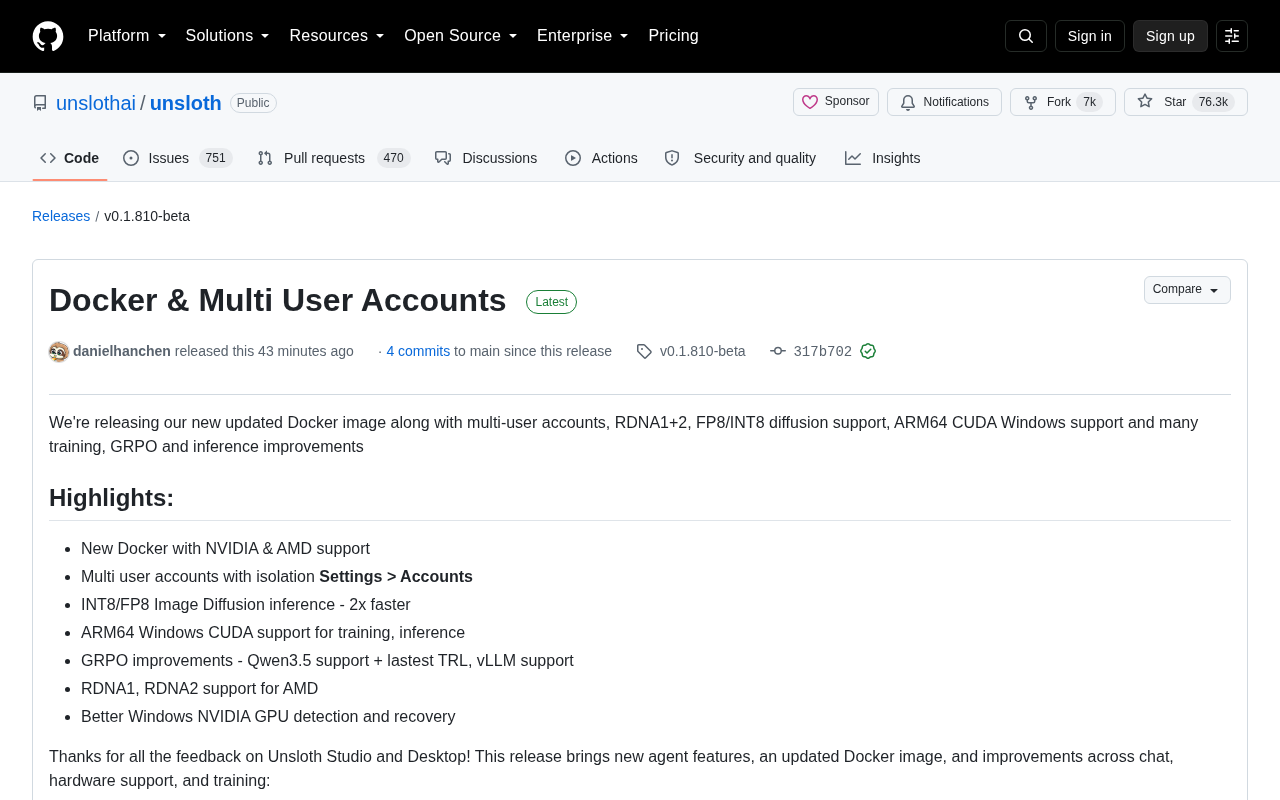Click the Sign up button
The height and width of the screenshot is (800, 1280).
(1170, 36)
